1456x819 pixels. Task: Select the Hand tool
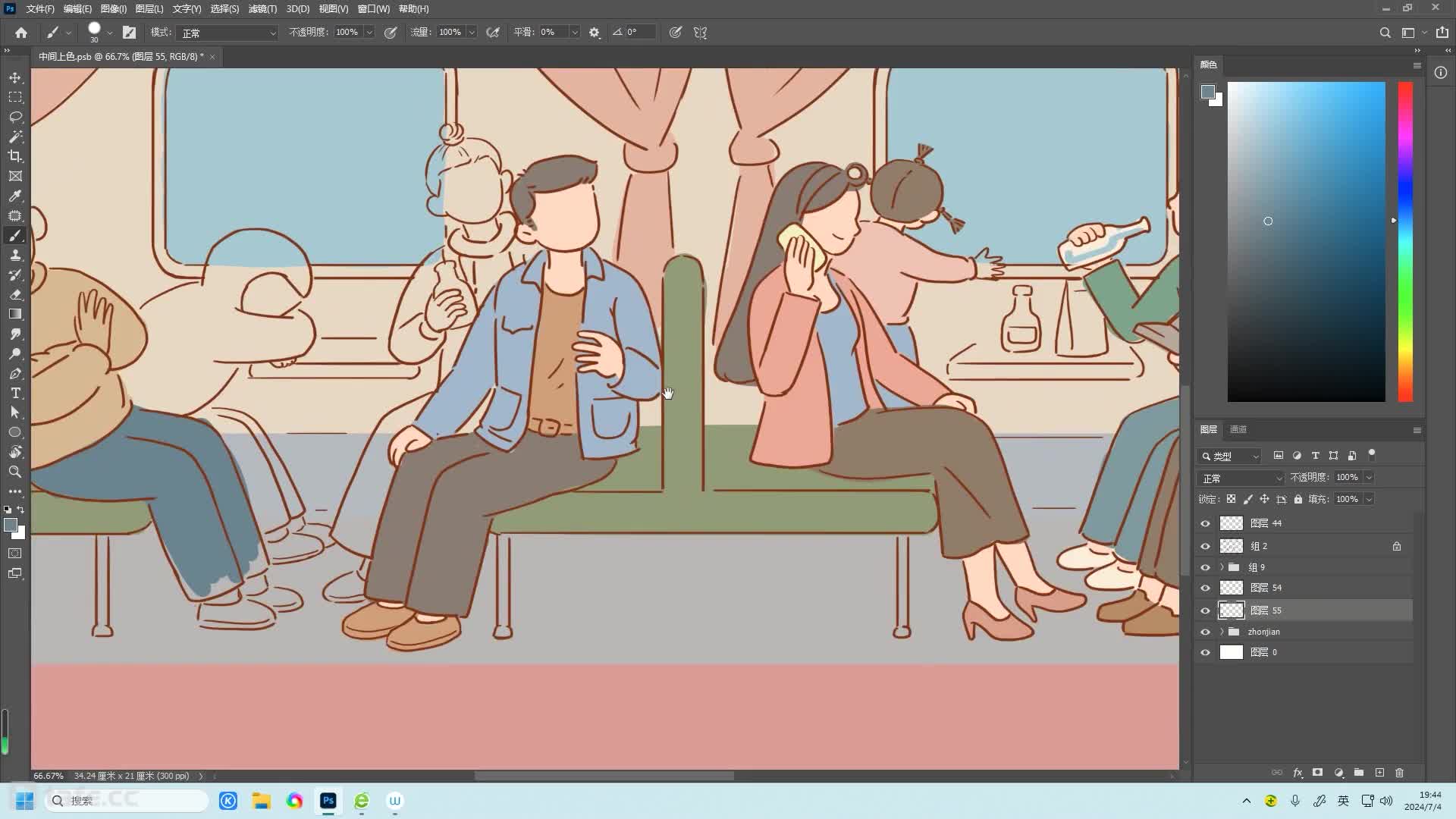pos(15,452)
